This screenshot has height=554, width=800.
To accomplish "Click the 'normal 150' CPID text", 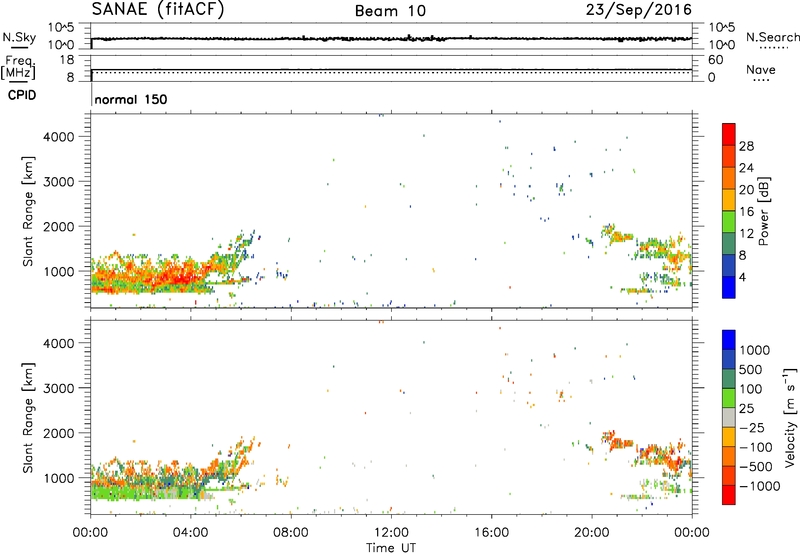I will 131,99.
